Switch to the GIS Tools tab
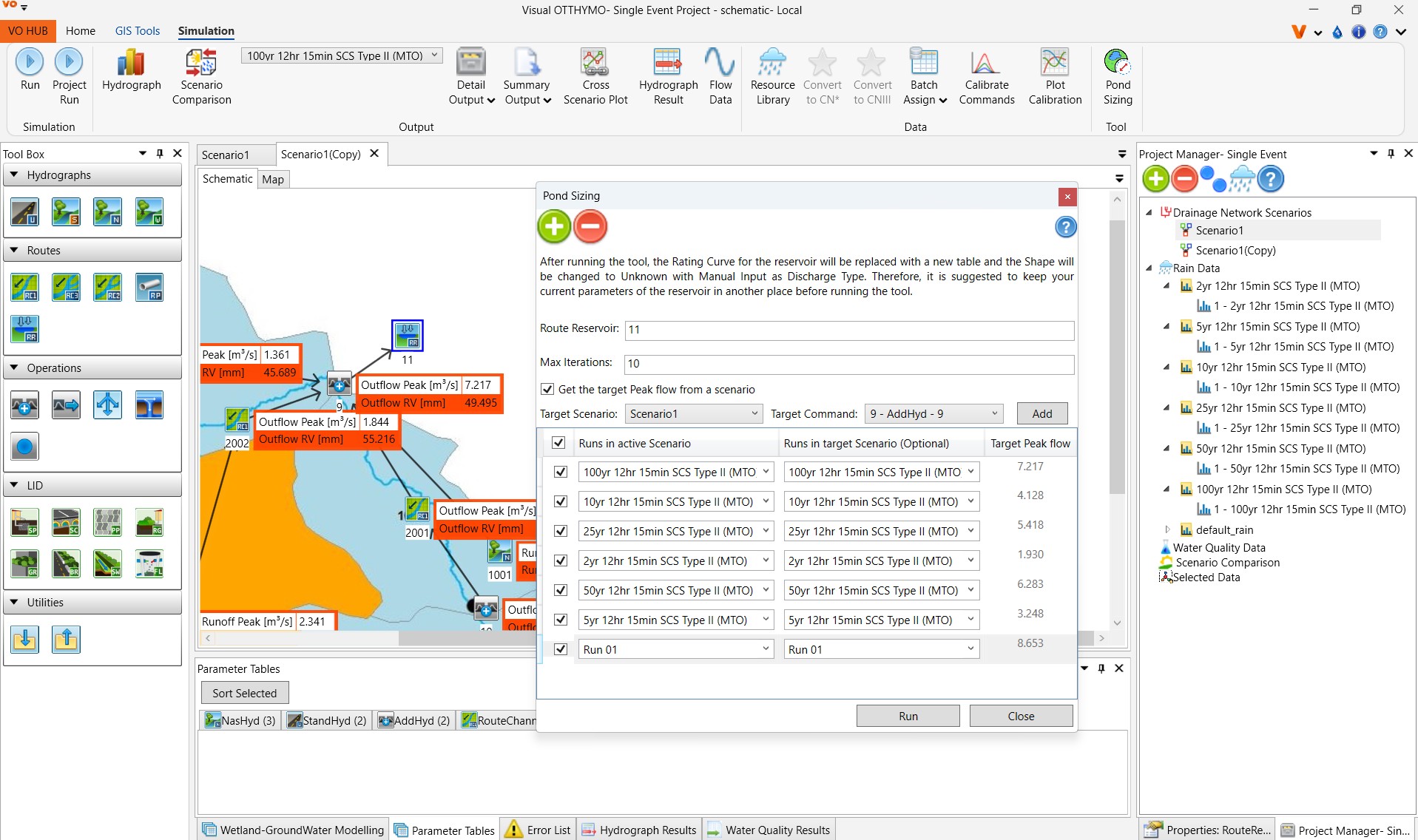1418x840 pixels. click(x=138, y=31)
